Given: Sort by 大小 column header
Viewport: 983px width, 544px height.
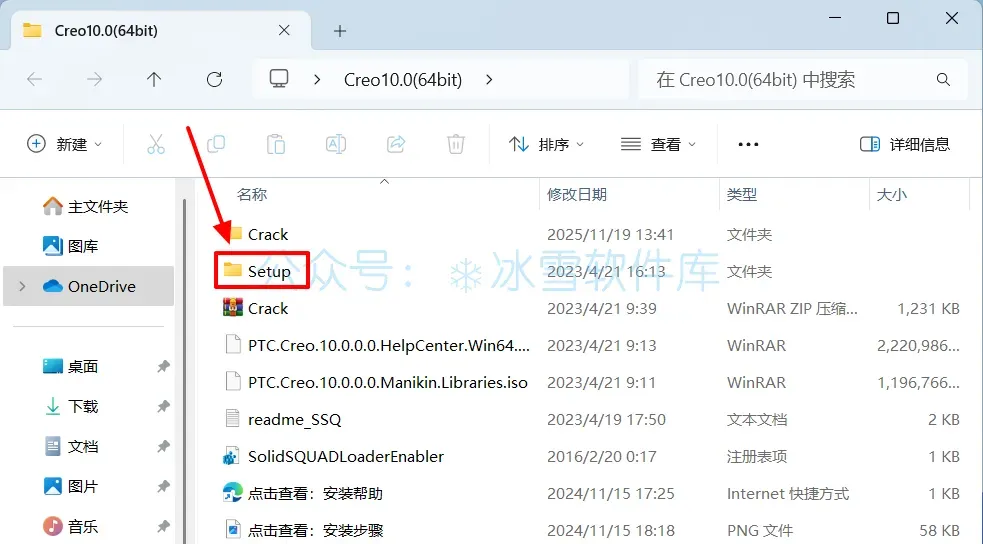Looking at the screenshot, I should tap(891, 194).
